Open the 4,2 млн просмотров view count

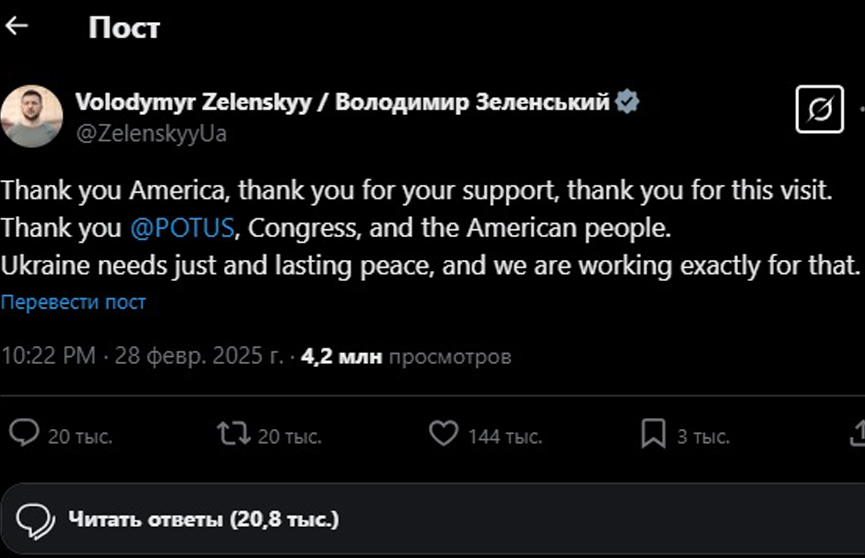(x=406, y=356)
